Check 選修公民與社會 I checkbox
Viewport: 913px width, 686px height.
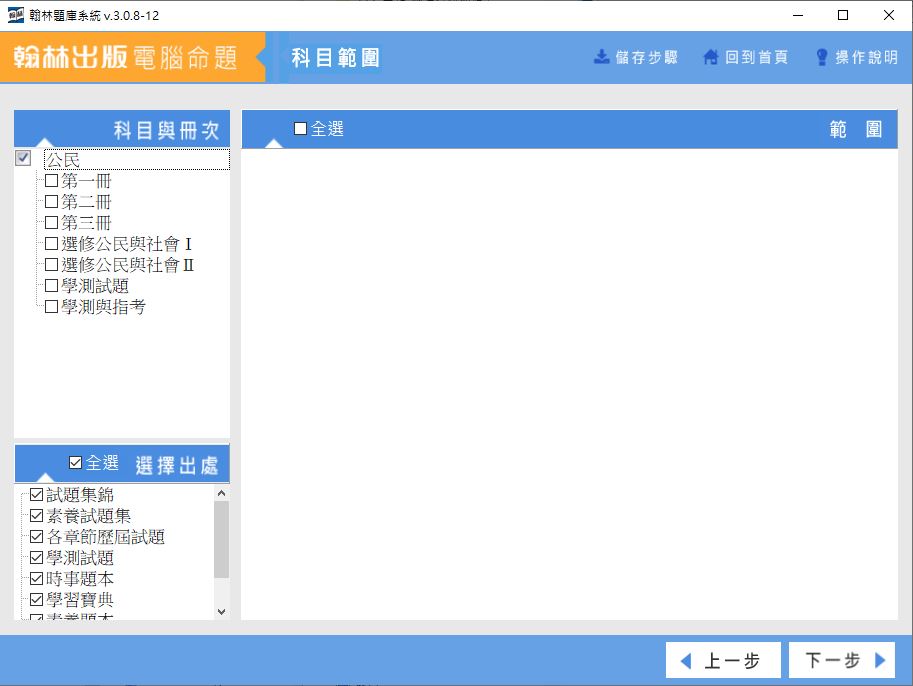pos(51,243)
